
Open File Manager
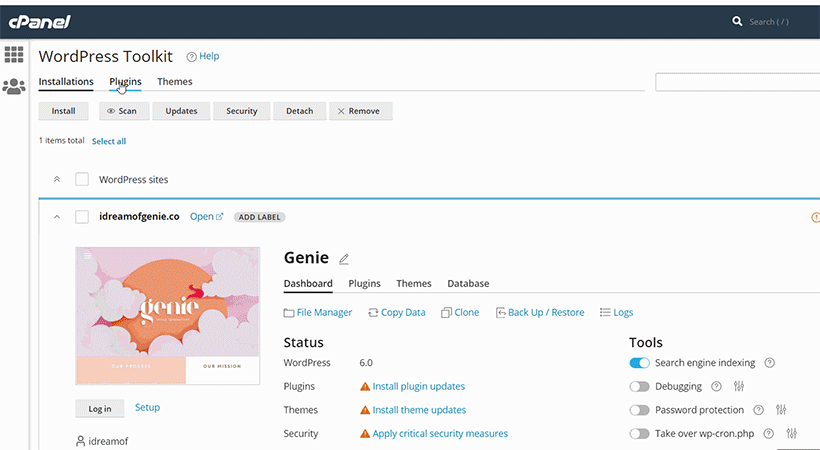(318, 312)
